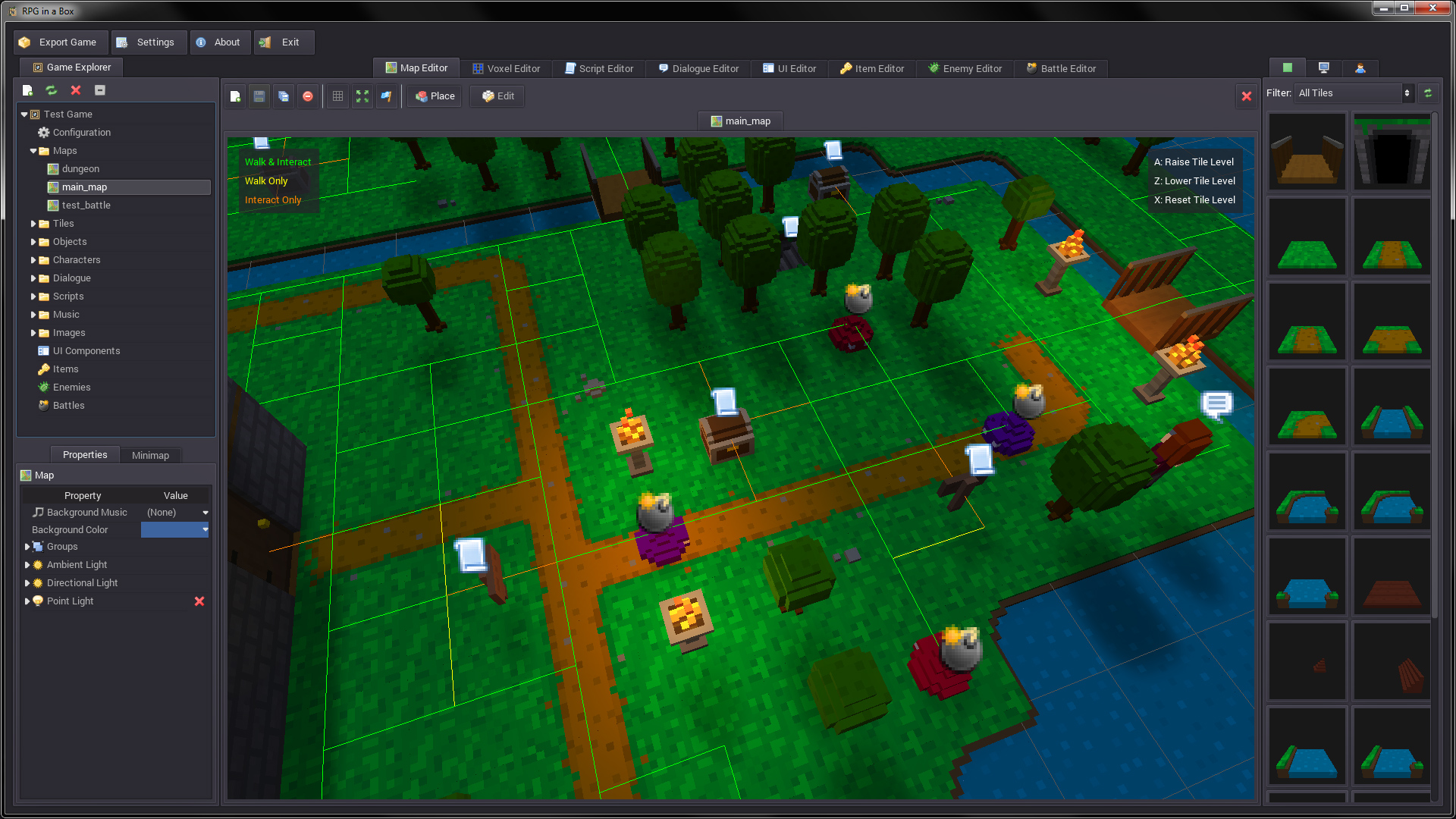Click the delete red X icon in Game Explorer
Viewport: 1456px width, 819px height.
pos(76,90)
